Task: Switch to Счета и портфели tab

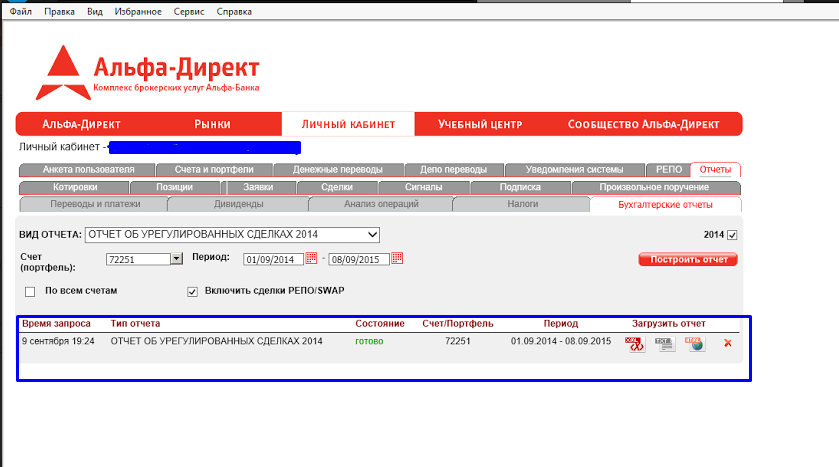Action: [214, 170]
